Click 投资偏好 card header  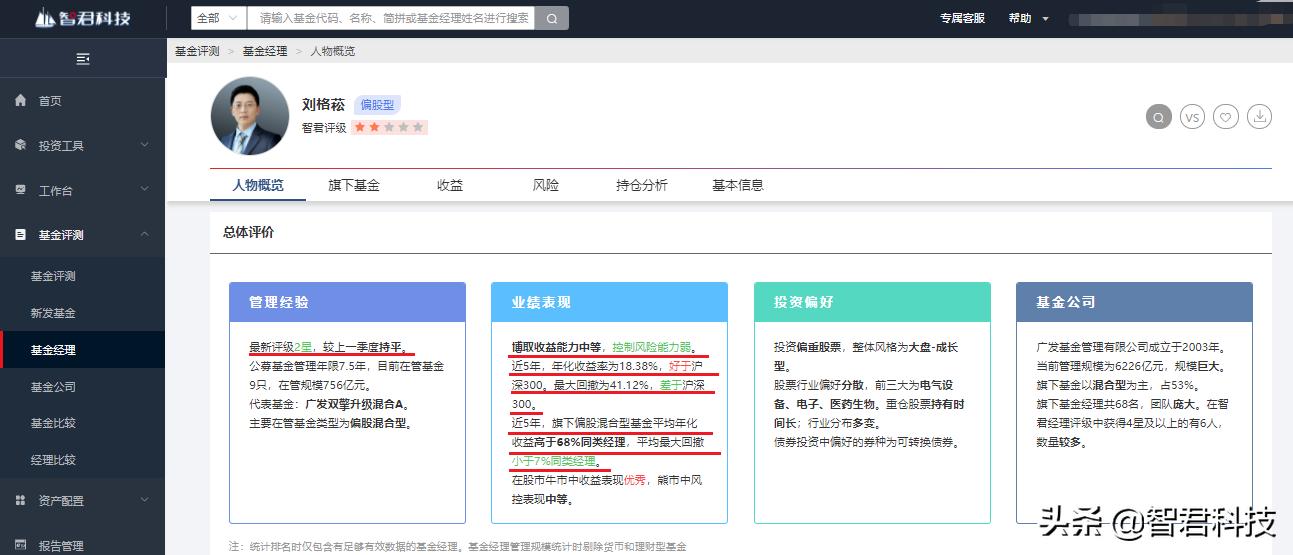872,302
